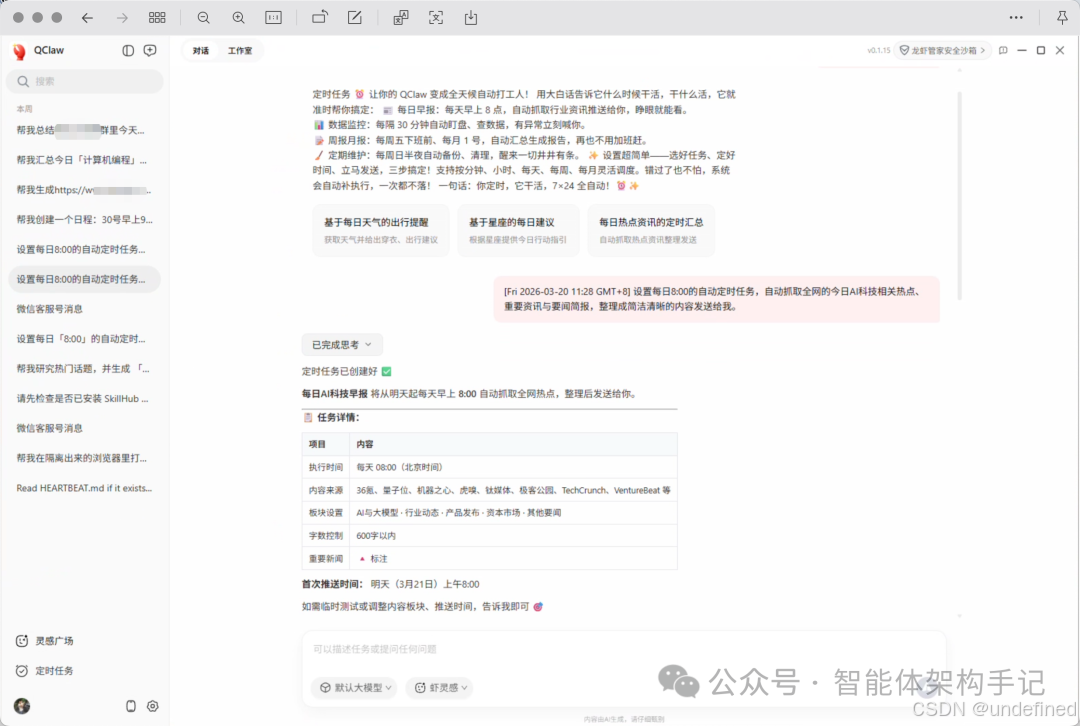Click the feedback icon beside sandbox badge

coord(1004,50)
